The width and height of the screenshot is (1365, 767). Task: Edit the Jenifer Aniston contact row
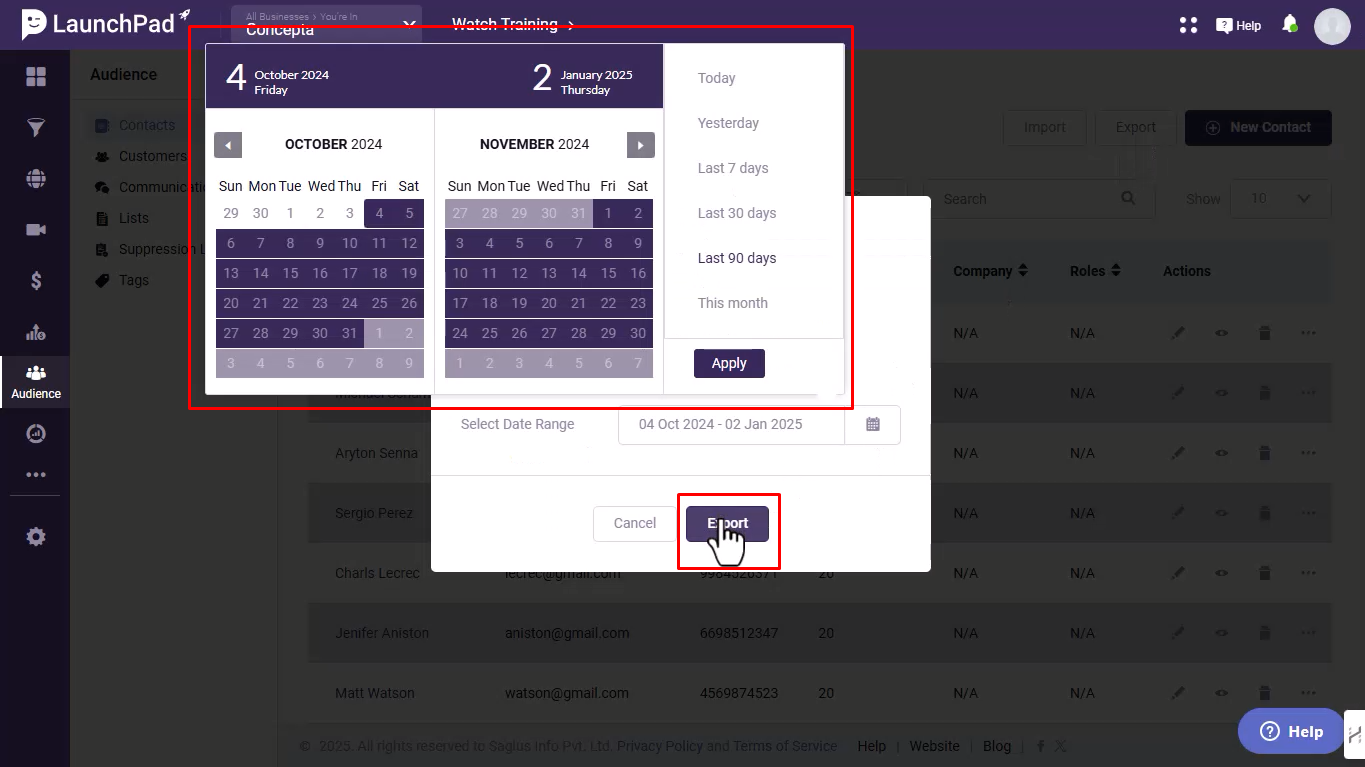coord(1178,633)
